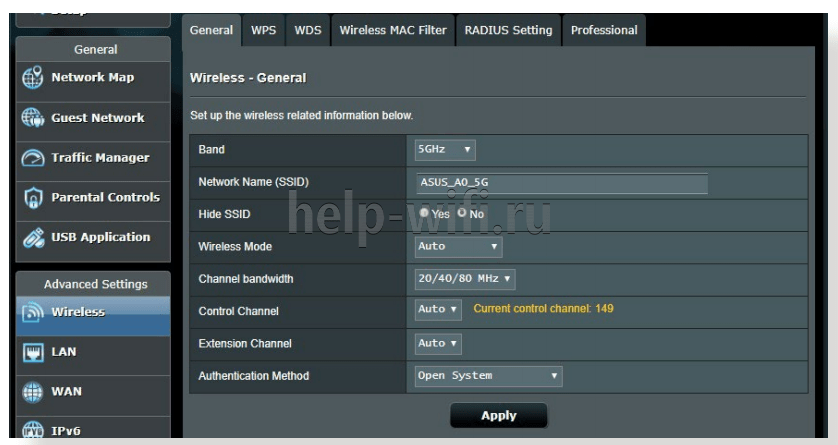Switch to the WPS tab
Image resolution: width=838 pixels, height=445 pixels.
264,30
